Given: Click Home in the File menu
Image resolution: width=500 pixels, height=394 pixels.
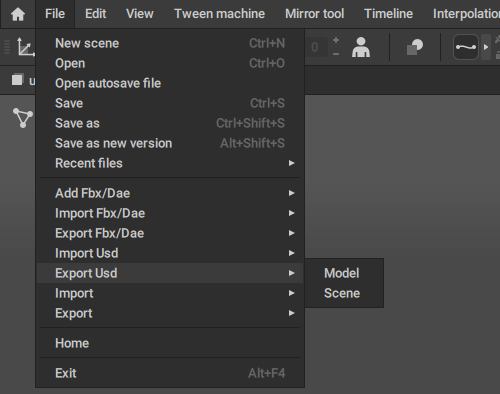Looking at the screenshot, I should (170, 343).
